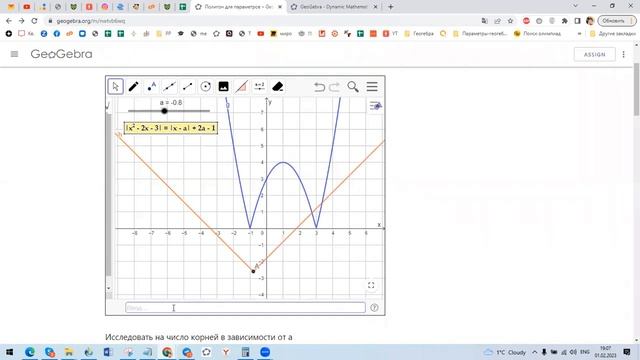The height and width of the screenshot is (360, 640).
Task: Go back in browser history
Action: point(9,21)
